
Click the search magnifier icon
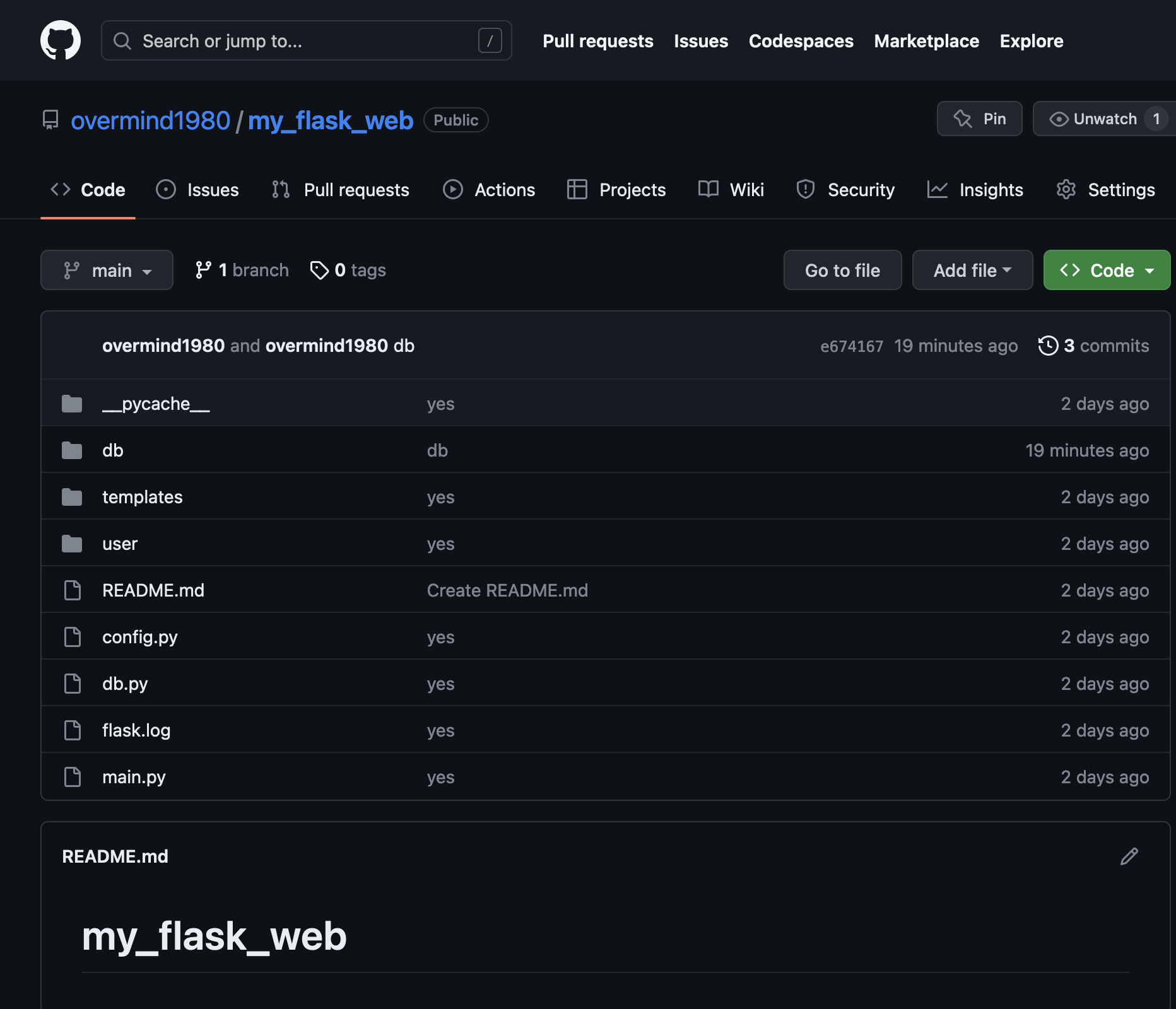(122, 41)
